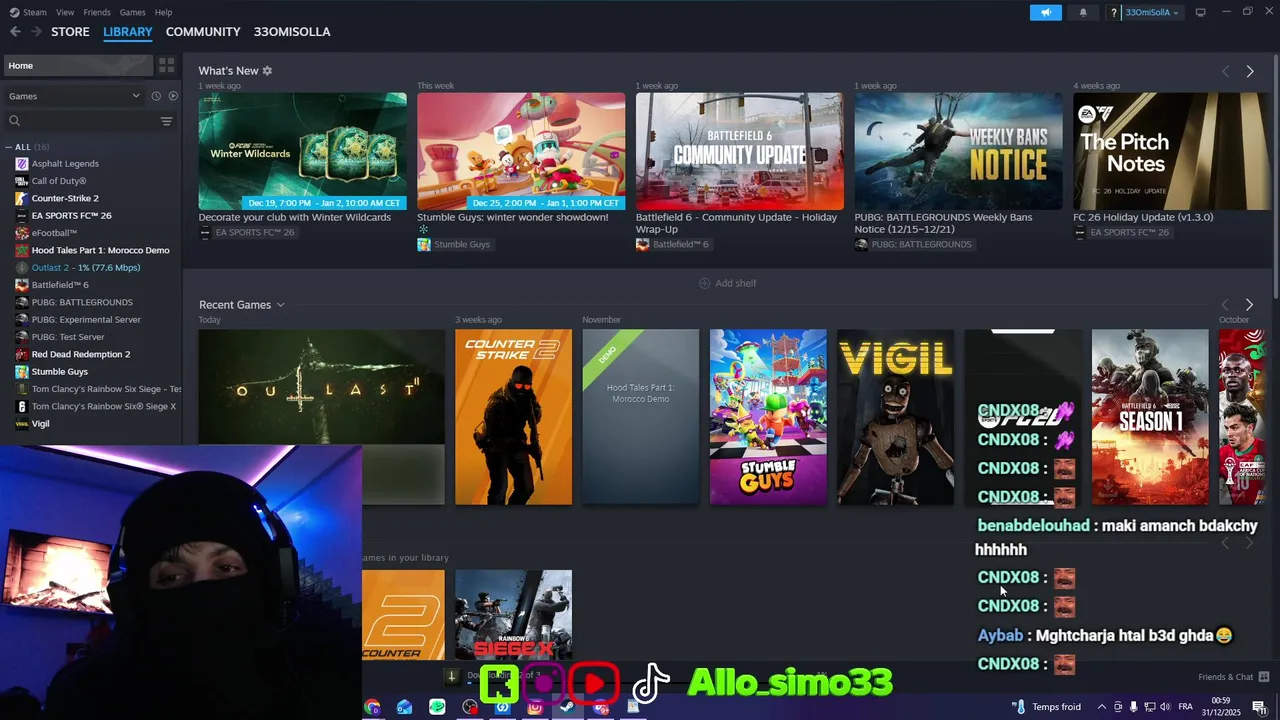Image resolution: width=1280 pixels, height=720 pixels.
Task: Select Hood Tales Part 1: Morocco Demo entry
Action: click(x=91, y=250)
